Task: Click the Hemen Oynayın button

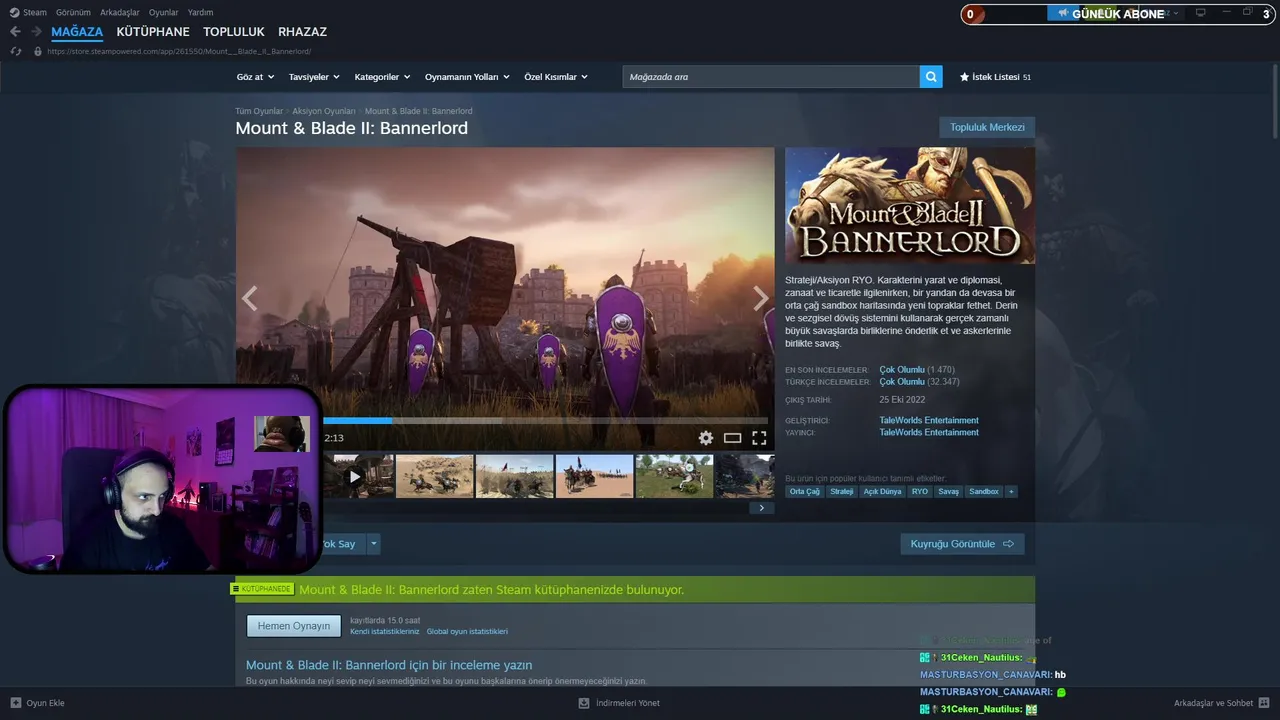Action: pos(294,626)
